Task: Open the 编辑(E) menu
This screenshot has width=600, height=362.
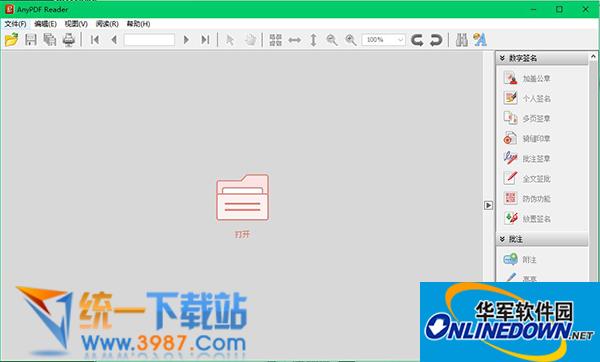Action: click(46, 24)
